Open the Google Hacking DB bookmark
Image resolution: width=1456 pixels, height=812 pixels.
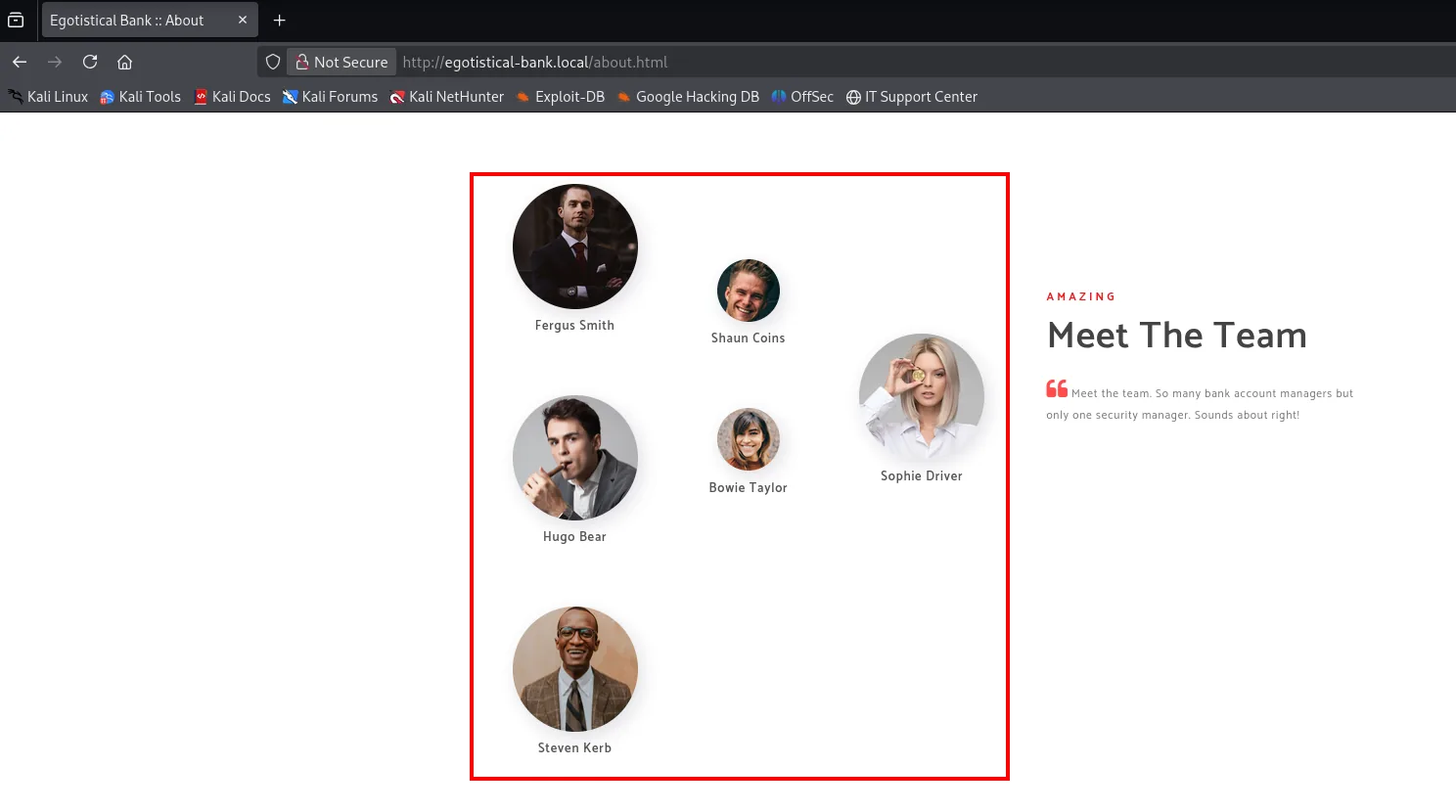[x=688, y=97]
